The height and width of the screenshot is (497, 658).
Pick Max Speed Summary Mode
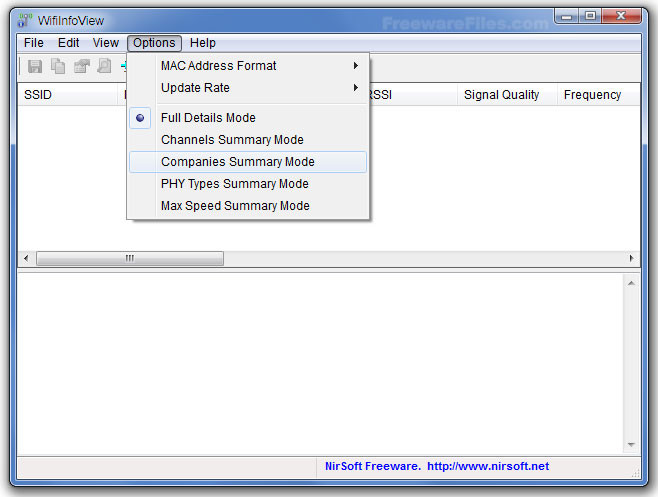coord(248,206)
